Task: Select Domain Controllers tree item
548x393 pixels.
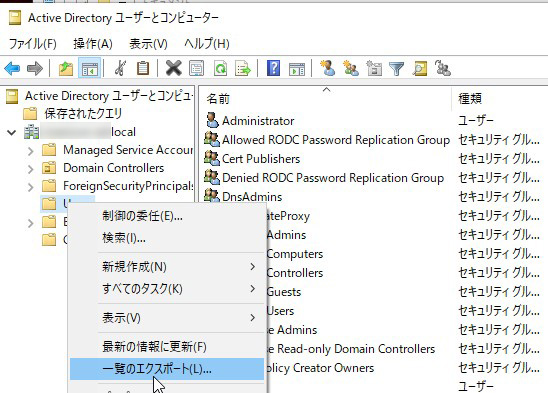Action: 114,168
